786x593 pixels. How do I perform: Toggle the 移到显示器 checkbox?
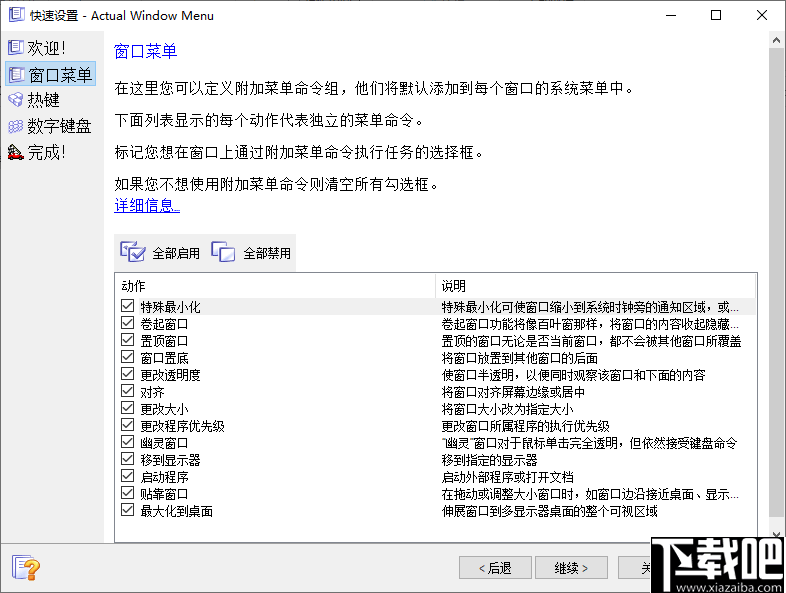click(x=127, y=459)
